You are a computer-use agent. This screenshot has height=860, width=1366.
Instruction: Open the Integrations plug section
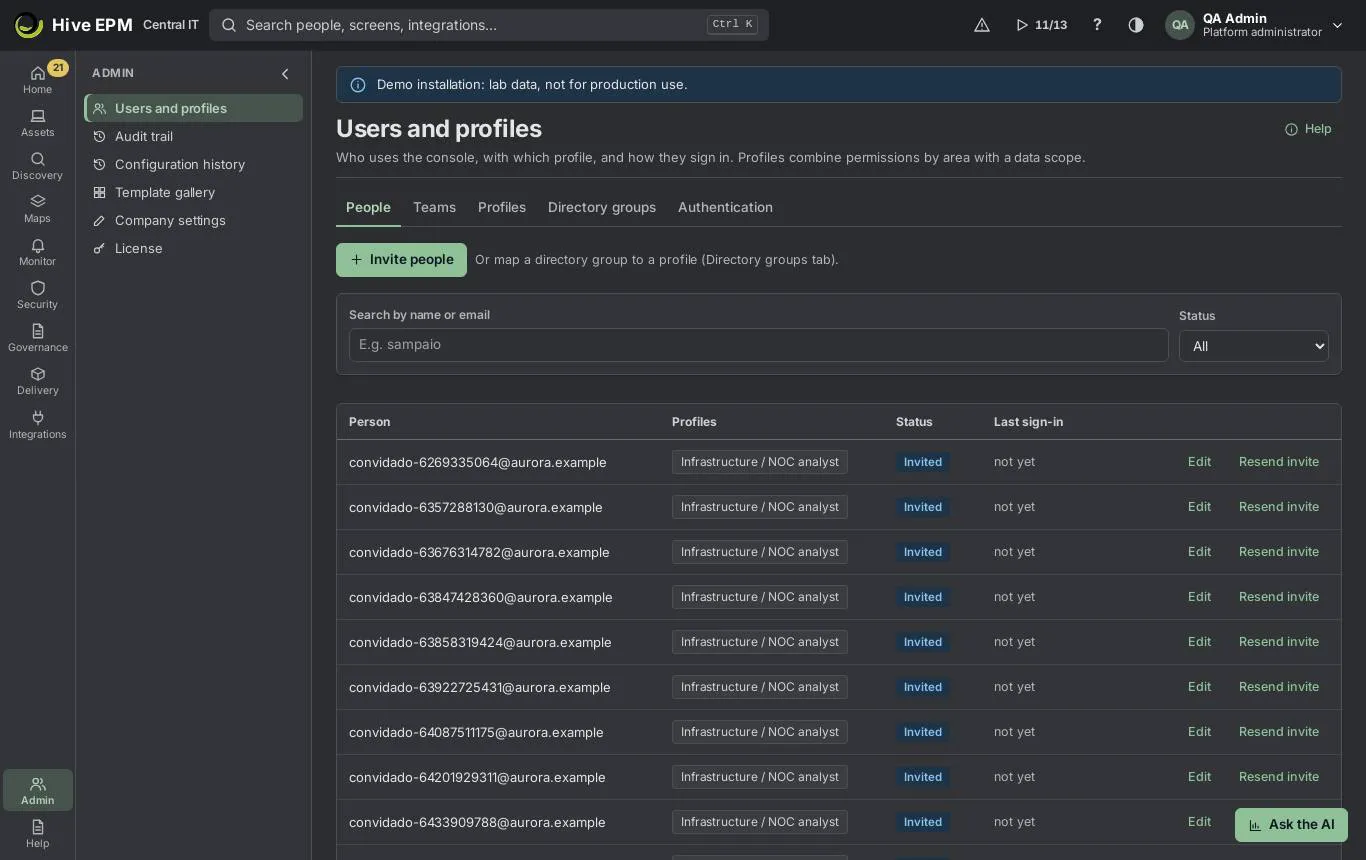pos(37,425)
